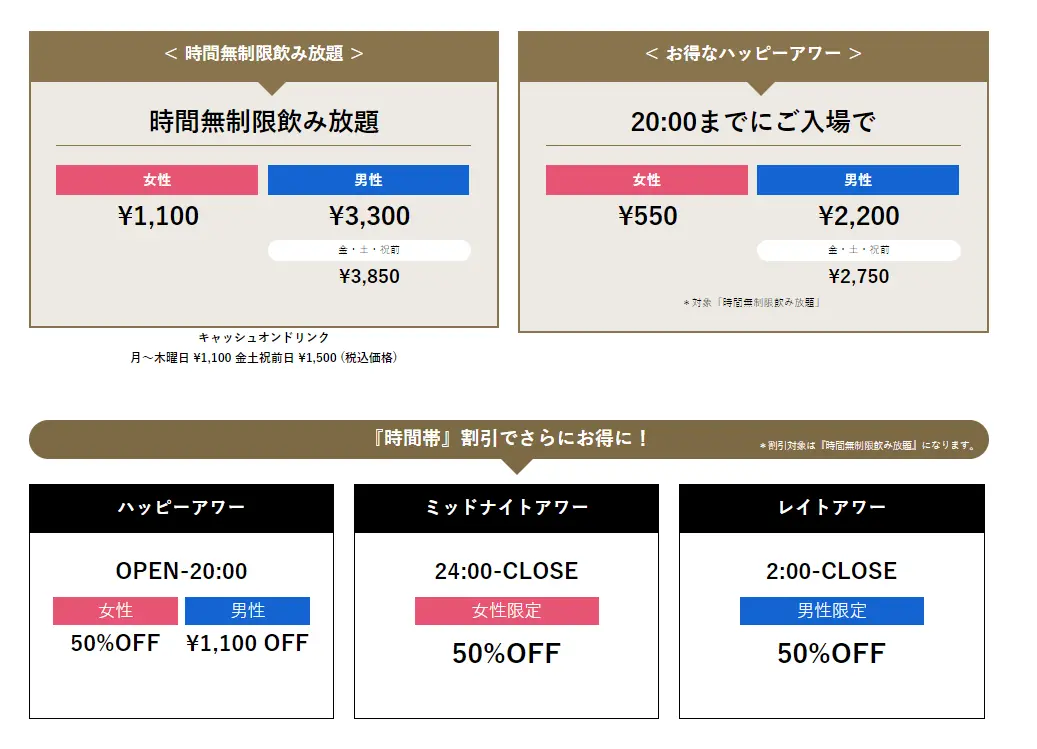Click the blue 男性限定 label
1037x749 pixels.
(x=832, y=611)
